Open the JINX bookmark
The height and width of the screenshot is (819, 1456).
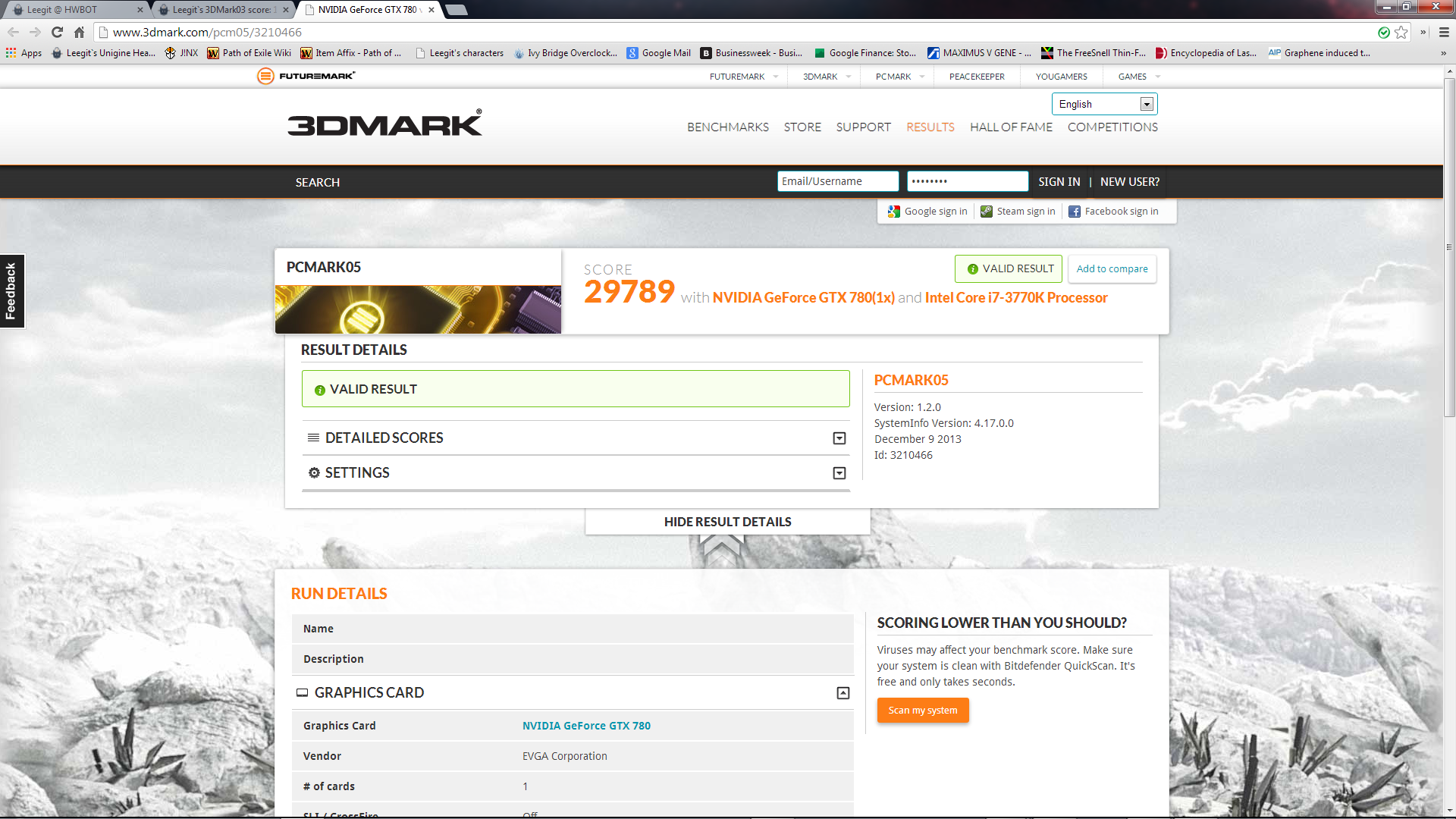pyautogui.click(x=181, y=53)
